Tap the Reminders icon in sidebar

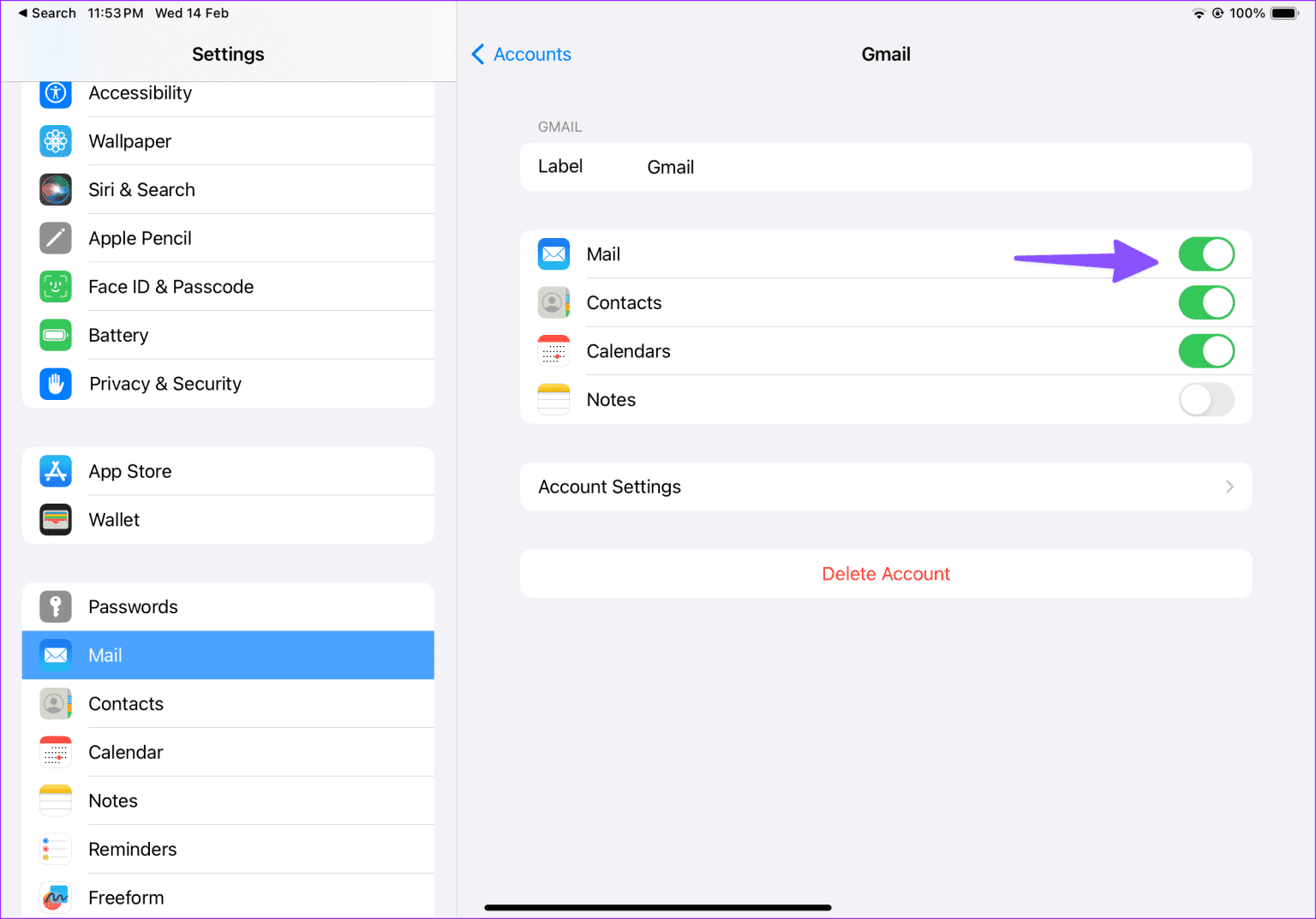click(x=56, y=850)
